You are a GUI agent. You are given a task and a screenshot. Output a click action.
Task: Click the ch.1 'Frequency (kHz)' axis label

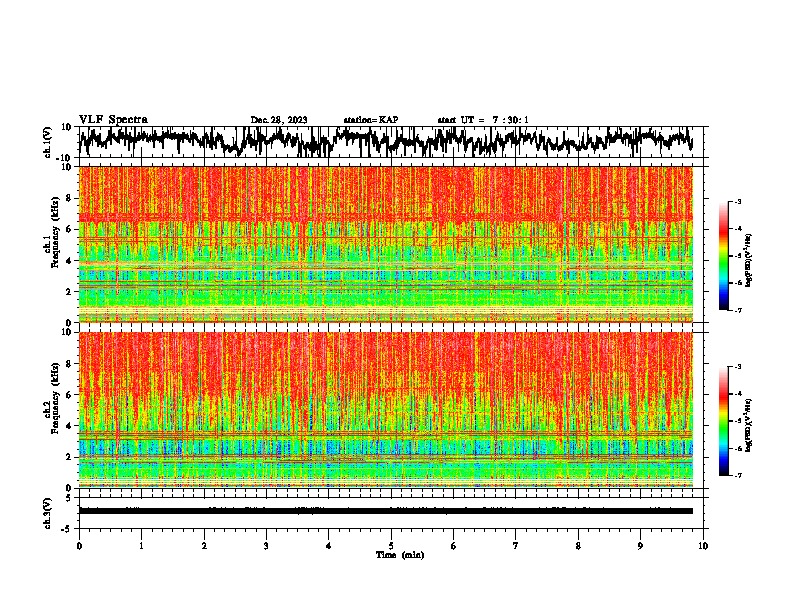pyautogui.click(x=55, y=232)
